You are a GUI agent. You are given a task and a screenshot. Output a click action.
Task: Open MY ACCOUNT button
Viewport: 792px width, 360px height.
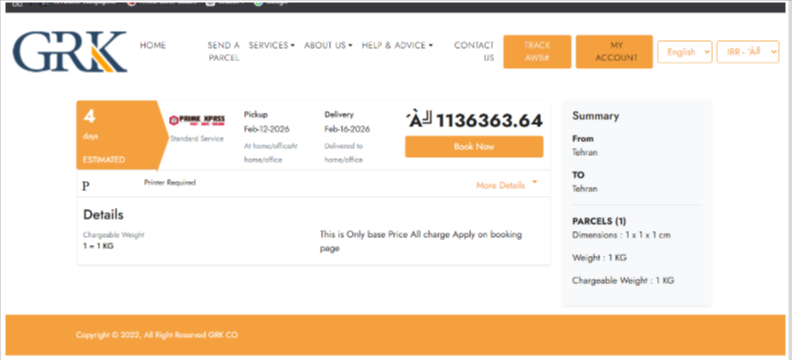(x=614, y=52)
